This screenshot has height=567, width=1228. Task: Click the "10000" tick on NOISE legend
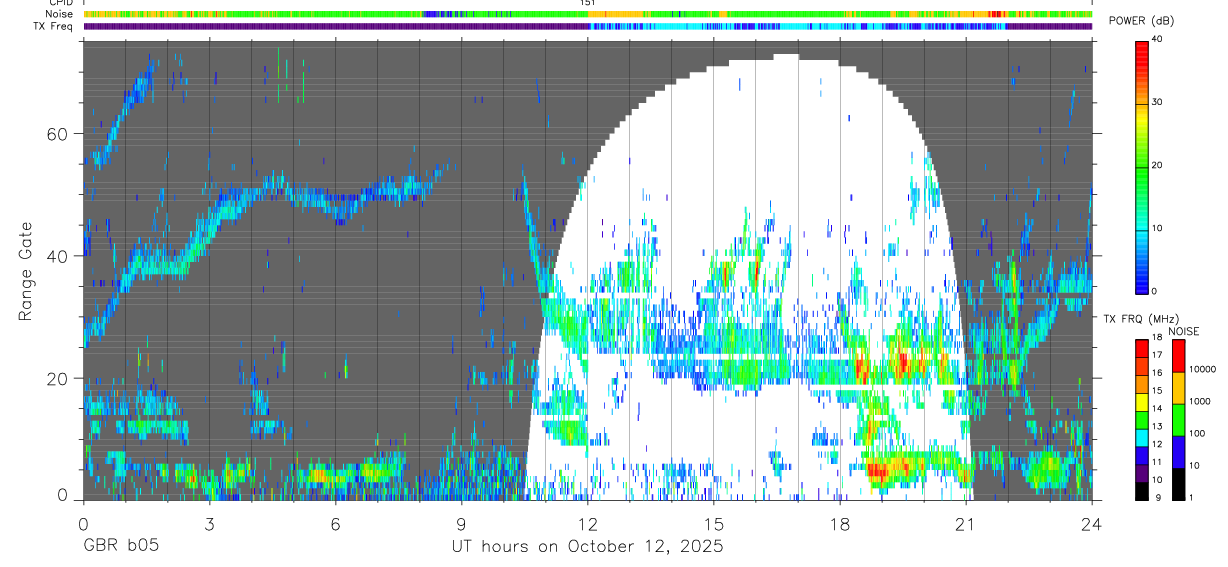[1201, 370]
